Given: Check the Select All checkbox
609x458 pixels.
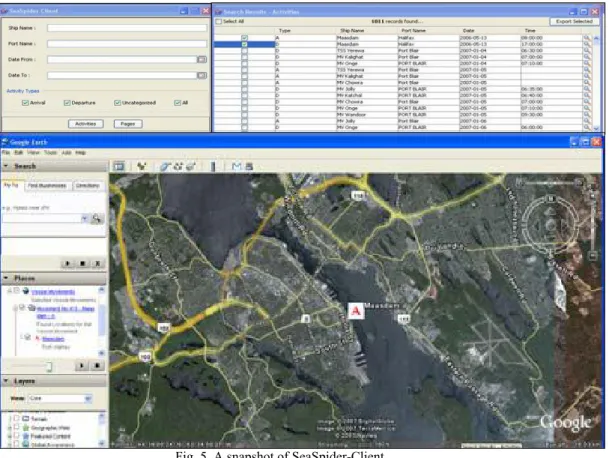Looking at the screenshot, I should click(x=219, y=21).
